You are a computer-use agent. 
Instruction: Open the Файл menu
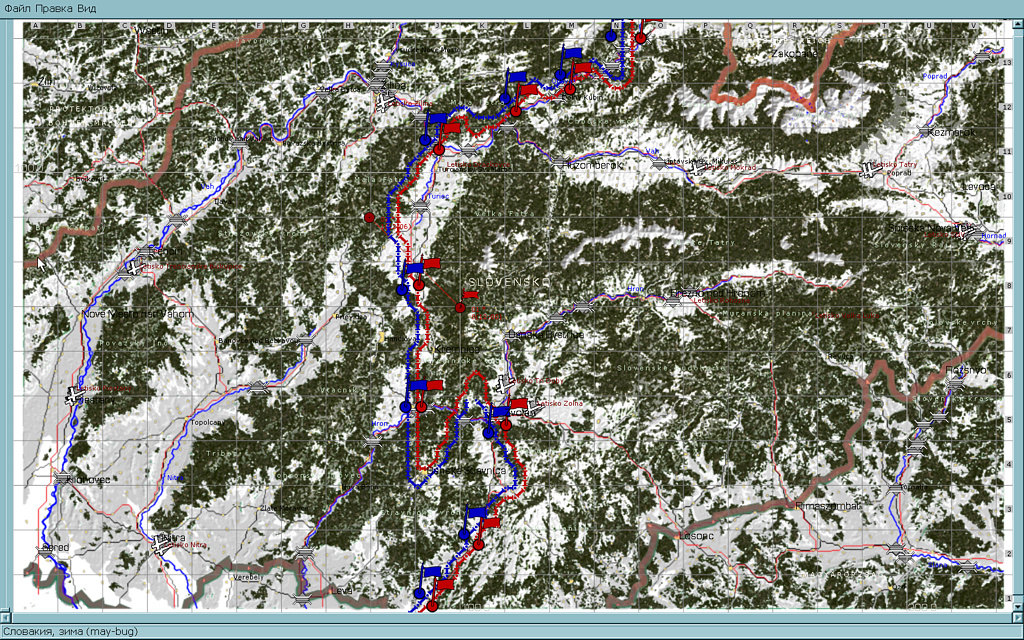pos(17,8)
